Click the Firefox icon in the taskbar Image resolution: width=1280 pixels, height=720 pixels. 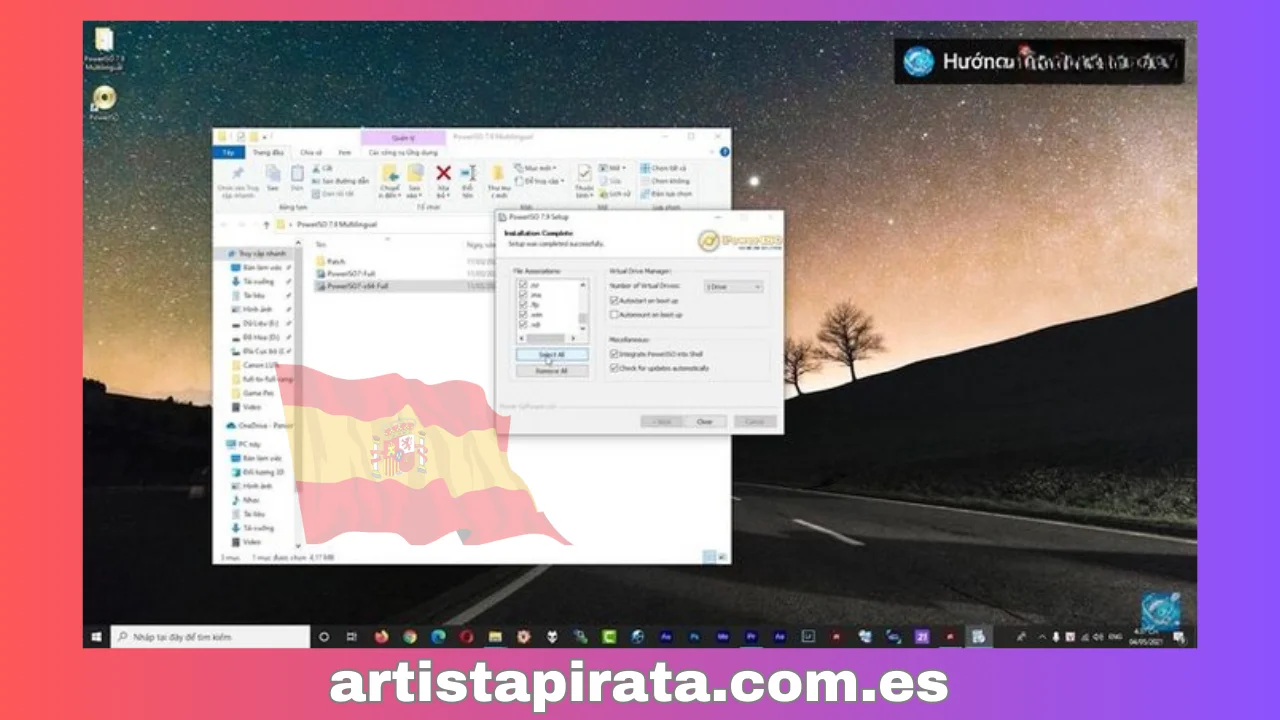[381, 636]
